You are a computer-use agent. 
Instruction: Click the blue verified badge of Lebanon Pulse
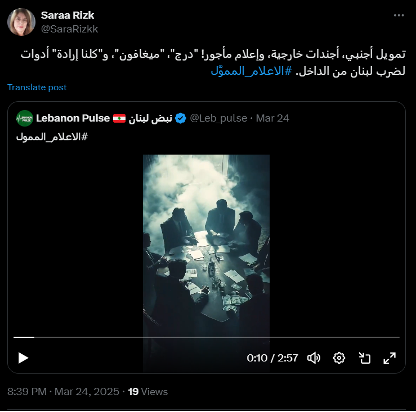click(x=180, y=118)
